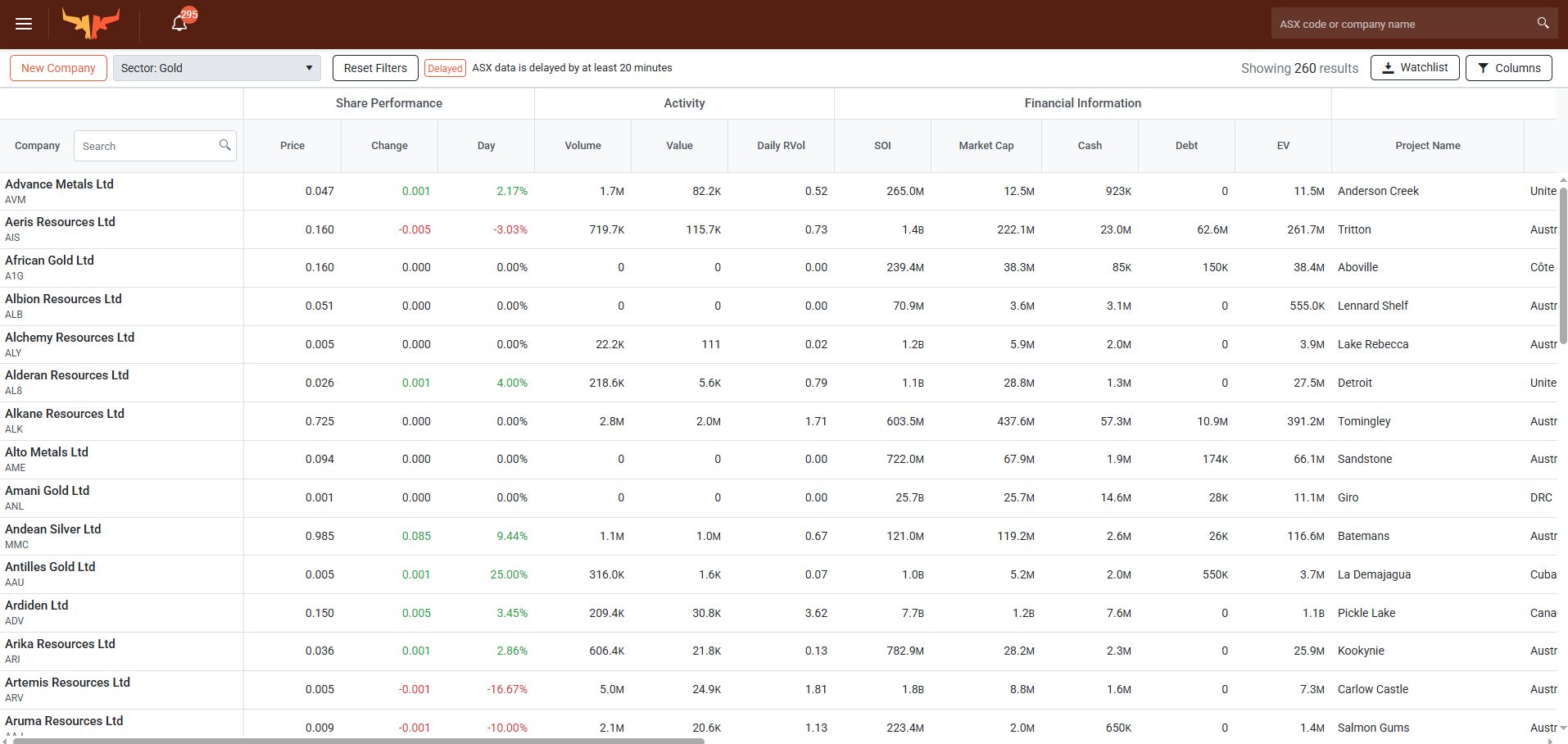Open the hamburger navigation menu
Viewport: 1568px width, 744px height.
[24, 24]
